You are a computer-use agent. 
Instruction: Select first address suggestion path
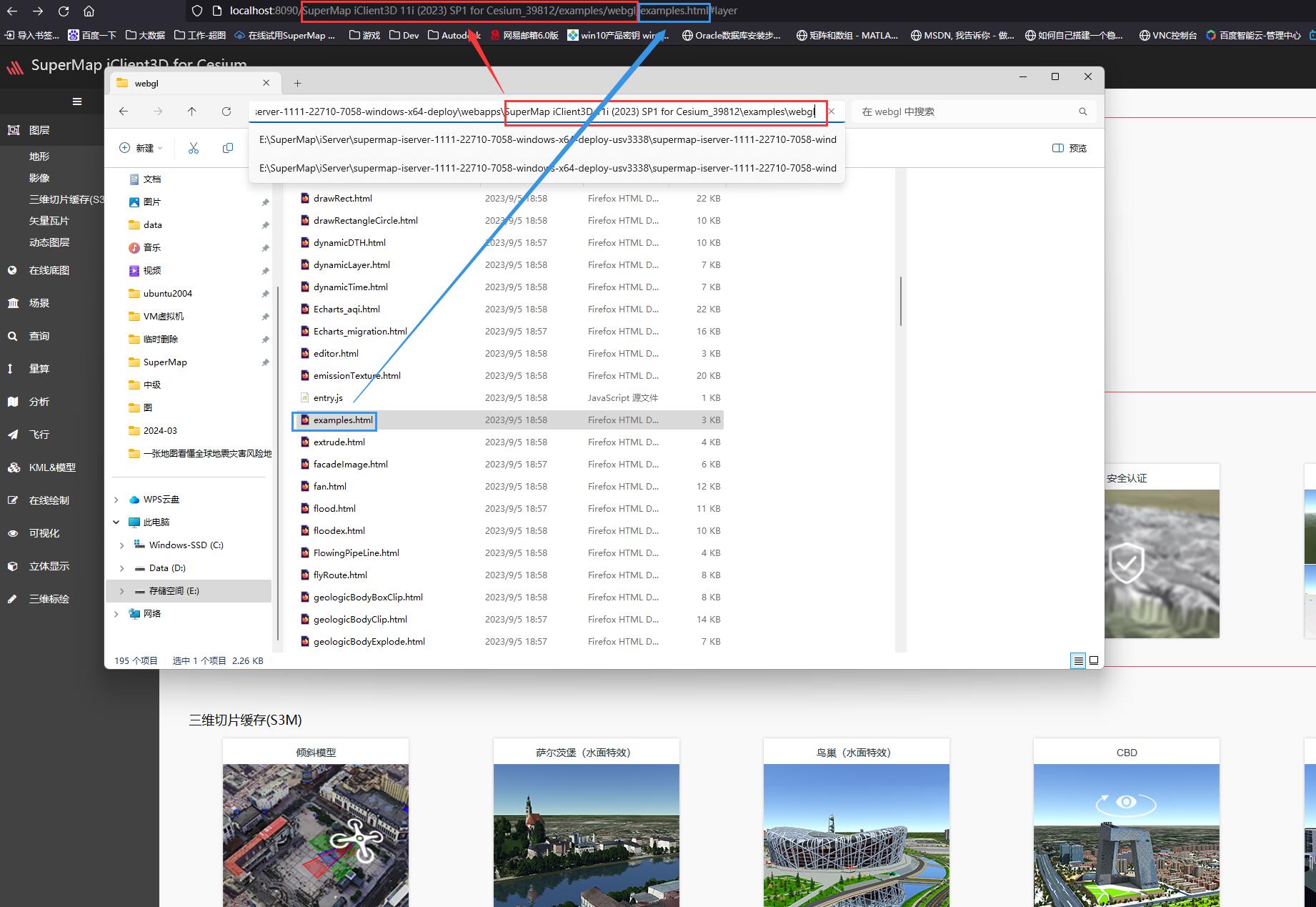pos(547,139)
